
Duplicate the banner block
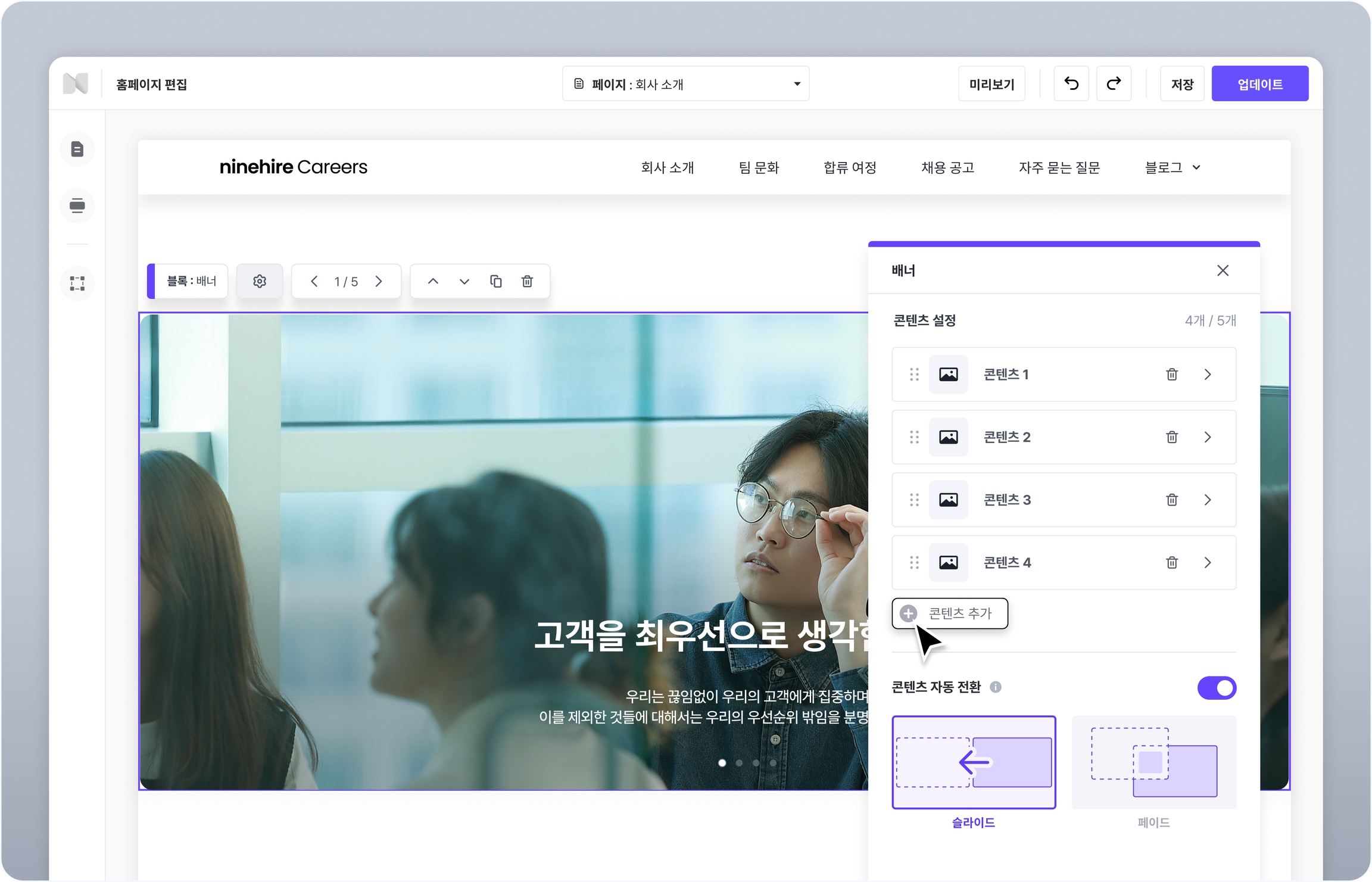coord(495,281)
